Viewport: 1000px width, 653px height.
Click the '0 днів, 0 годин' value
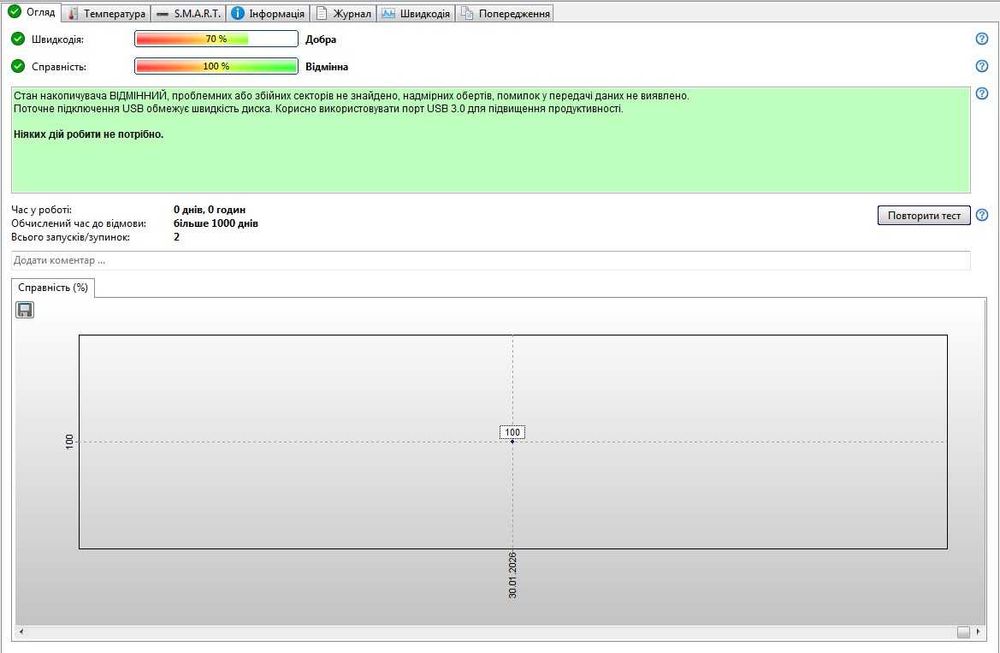coord(209,210)
